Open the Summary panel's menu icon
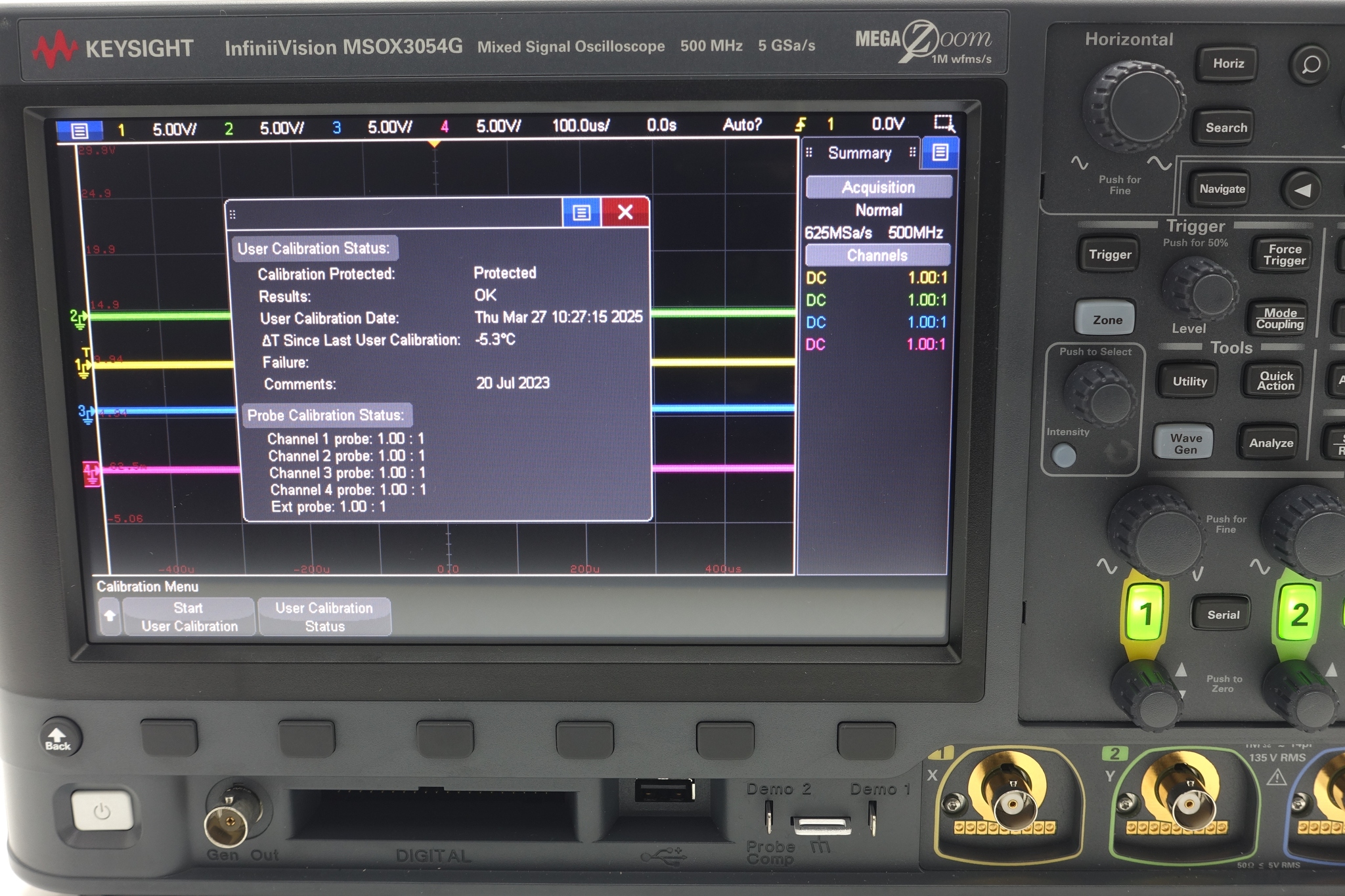This screenshot has width=1345, height=896. [x=940, y=152]
